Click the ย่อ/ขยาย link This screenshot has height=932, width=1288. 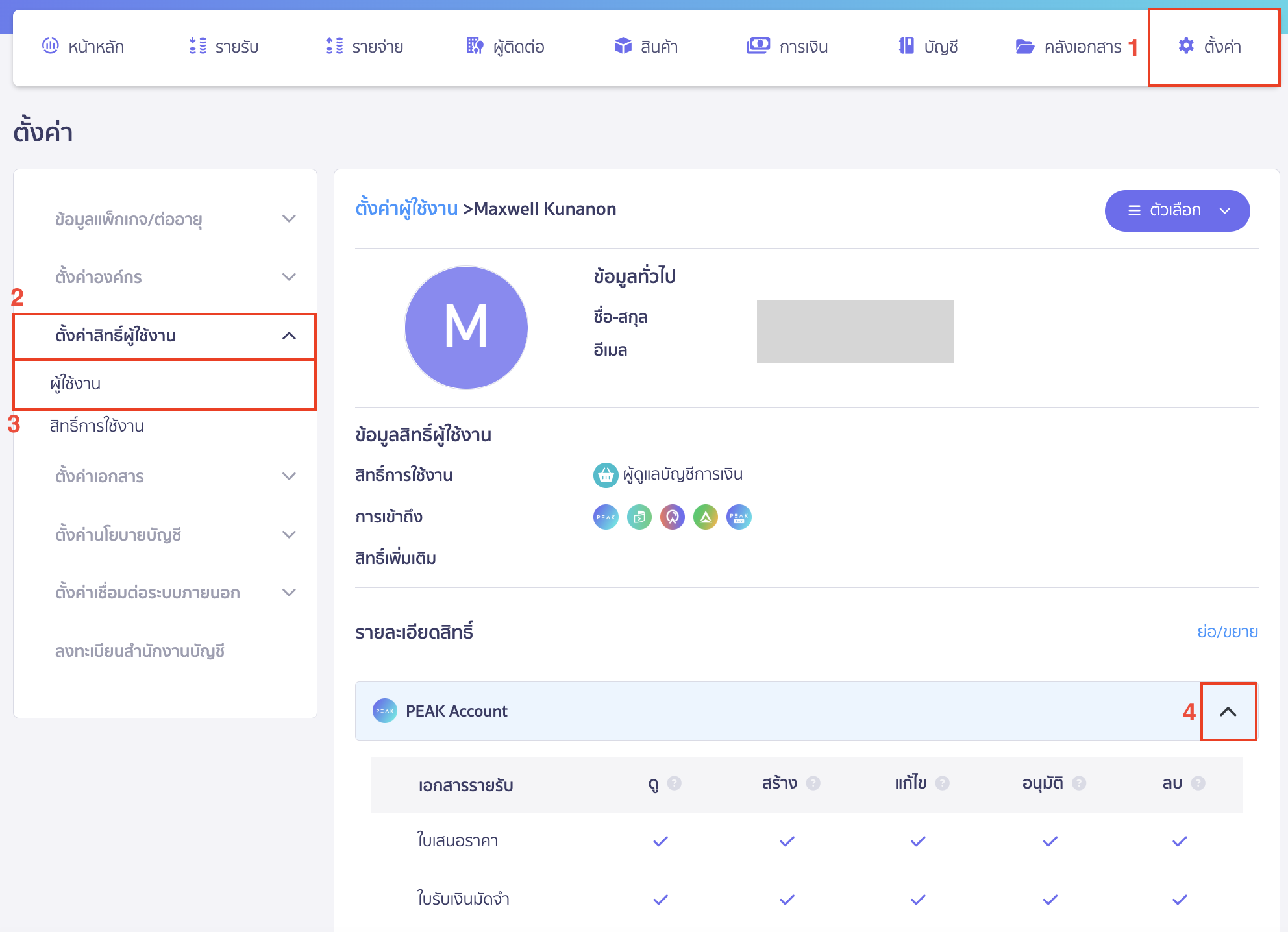tap(1227, 632)
